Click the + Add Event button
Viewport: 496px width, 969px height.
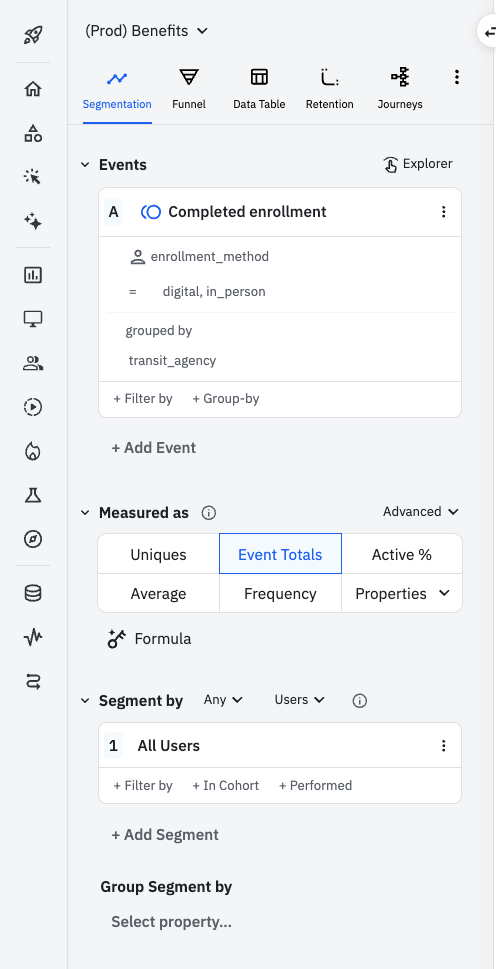tap(154, 447)
